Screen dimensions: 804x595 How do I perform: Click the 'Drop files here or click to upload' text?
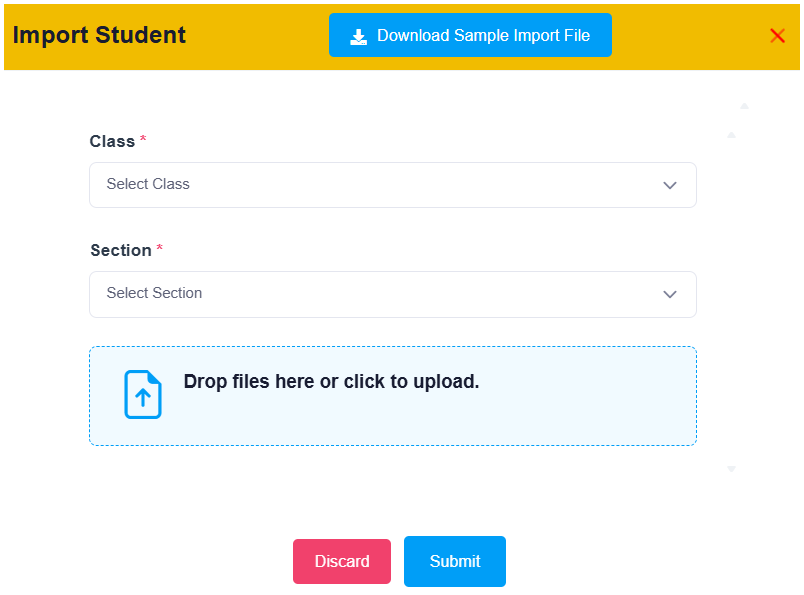331,382
